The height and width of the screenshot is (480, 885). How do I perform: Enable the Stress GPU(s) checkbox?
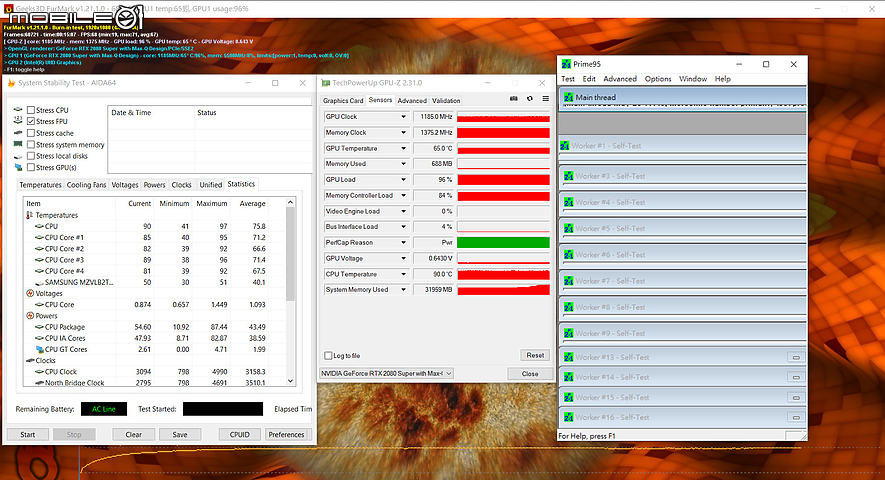31,168
